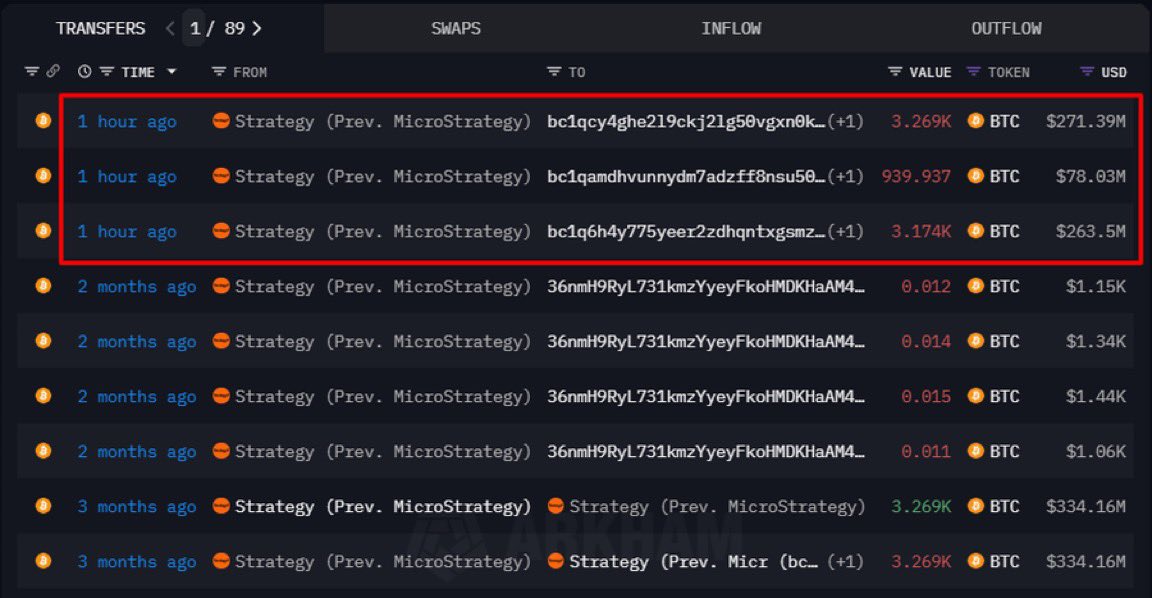Open 36nmH9RyL731 address in $1.15K row

point(706,287)
